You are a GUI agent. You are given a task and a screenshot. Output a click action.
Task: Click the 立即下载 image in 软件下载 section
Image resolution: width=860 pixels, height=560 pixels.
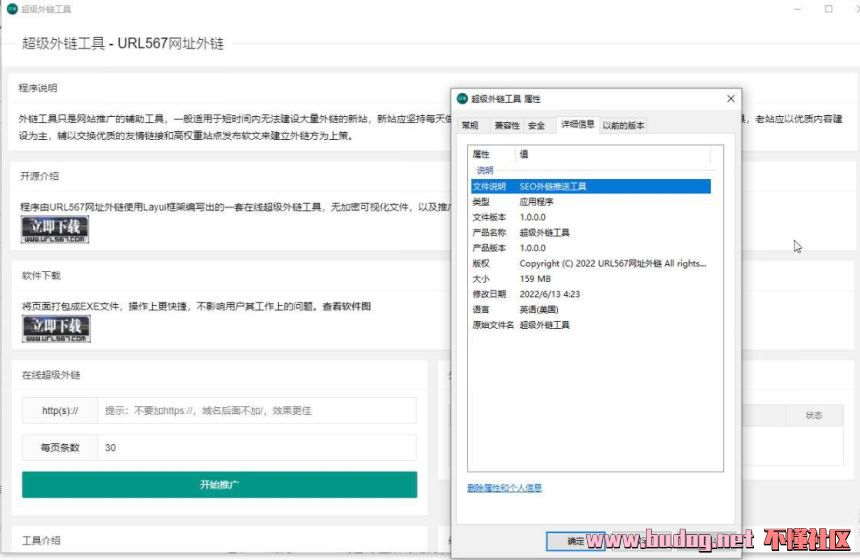click(x=56, y=329)
